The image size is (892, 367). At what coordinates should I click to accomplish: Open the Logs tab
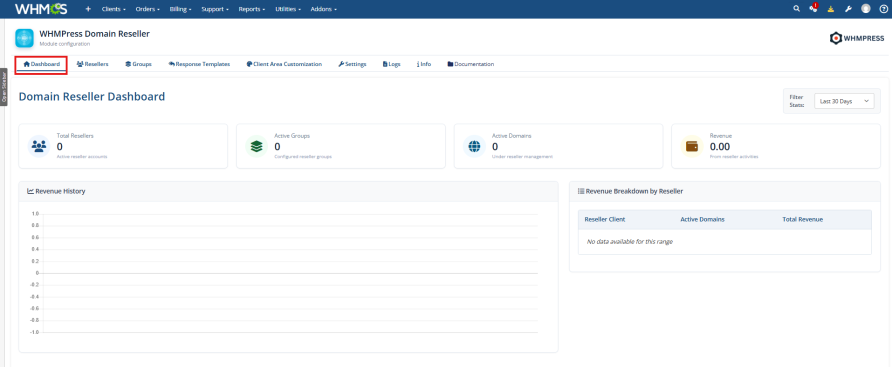pyautogui.click(x=391, y=64)
